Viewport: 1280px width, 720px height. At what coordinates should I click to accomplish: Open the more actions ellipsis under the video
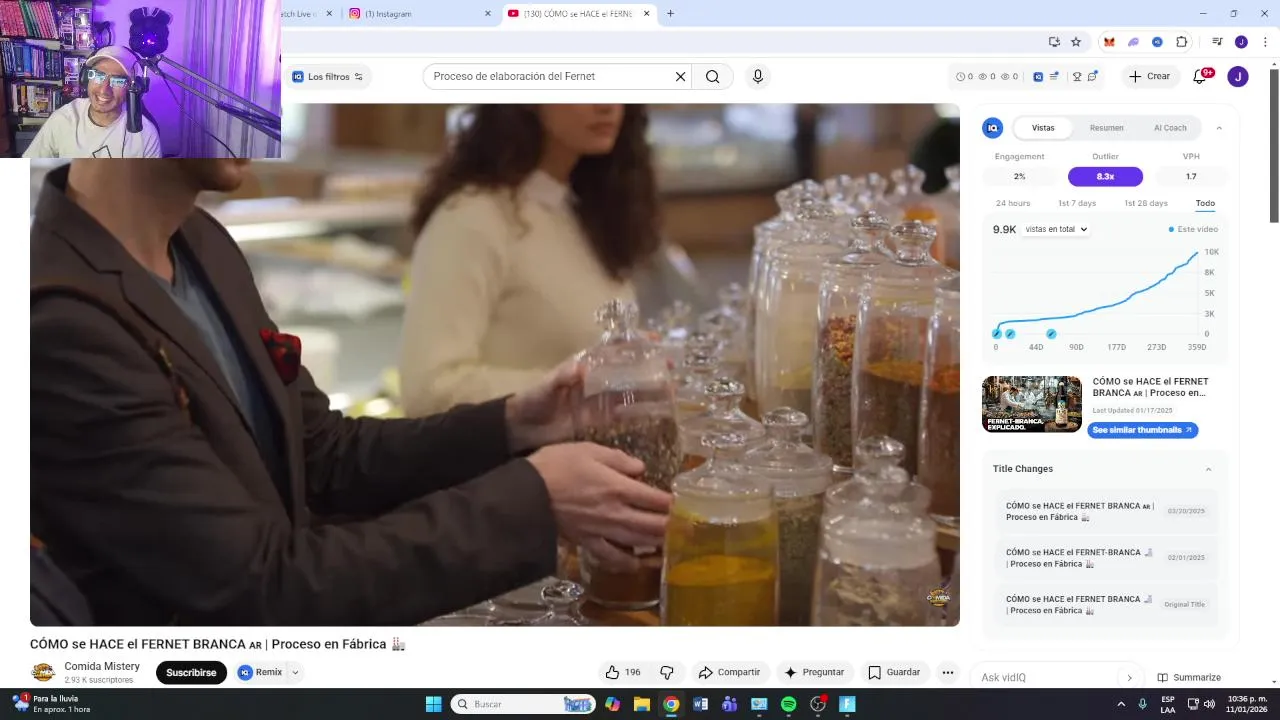tap(947, 673)
